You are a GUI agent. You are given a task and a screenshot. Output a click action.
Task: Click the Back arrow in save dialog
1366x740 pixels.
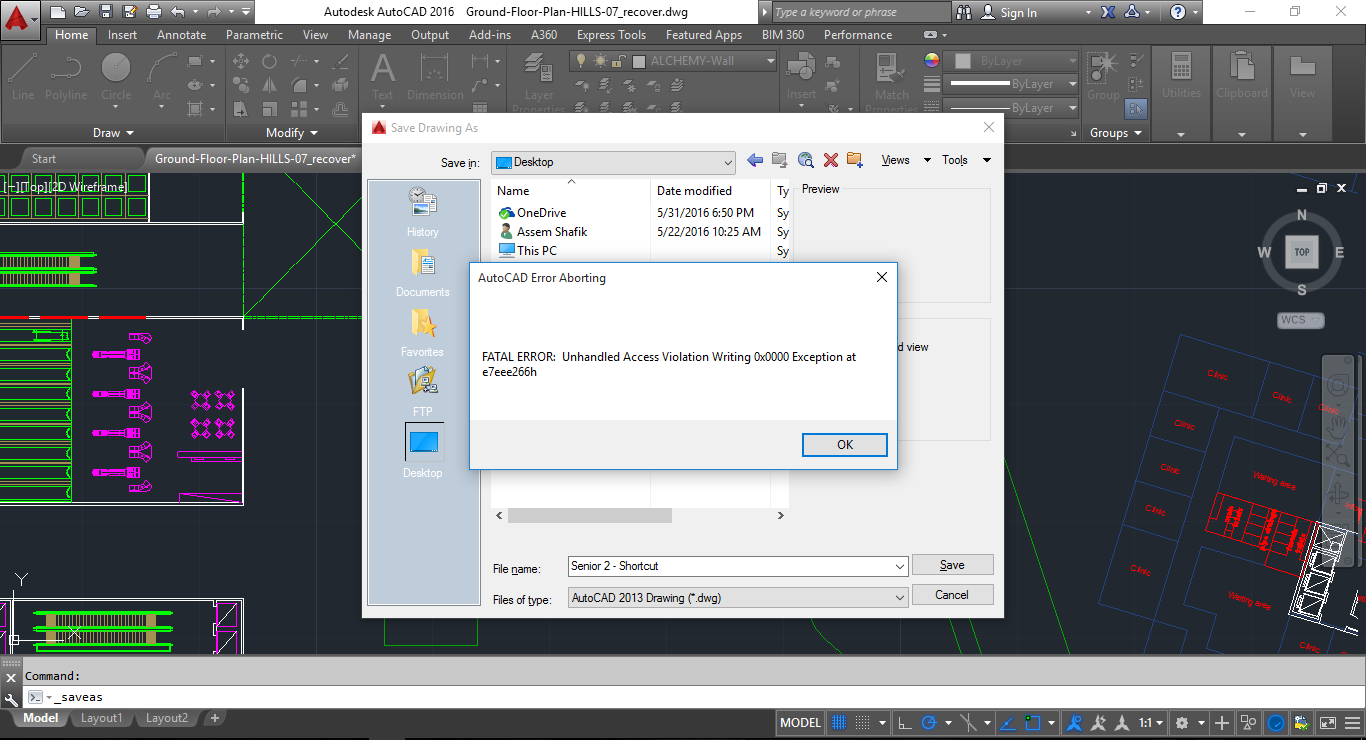pos(755,160)
